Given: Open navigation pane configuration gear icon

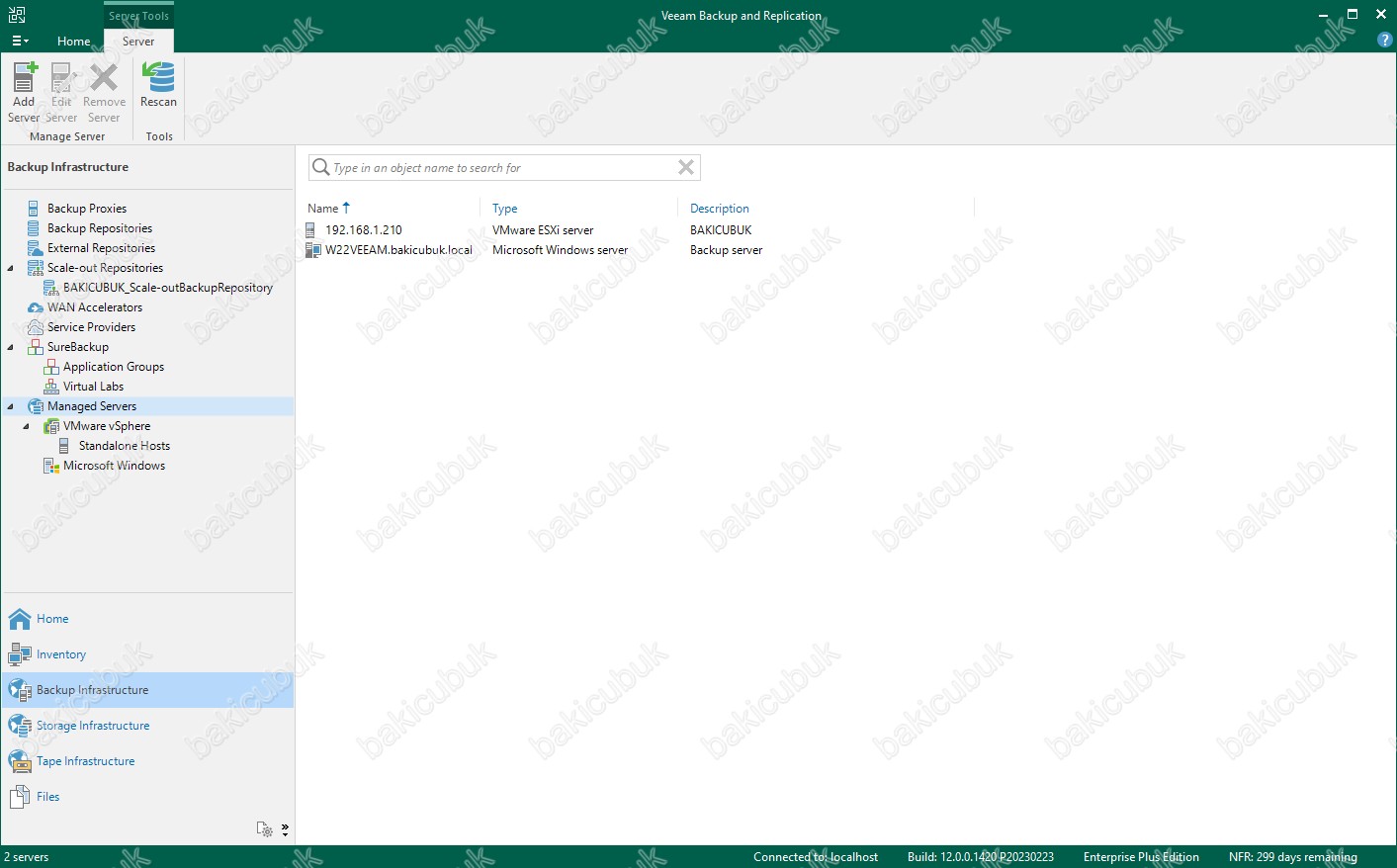Looking at the screenshot, I should tap(264, 829).
